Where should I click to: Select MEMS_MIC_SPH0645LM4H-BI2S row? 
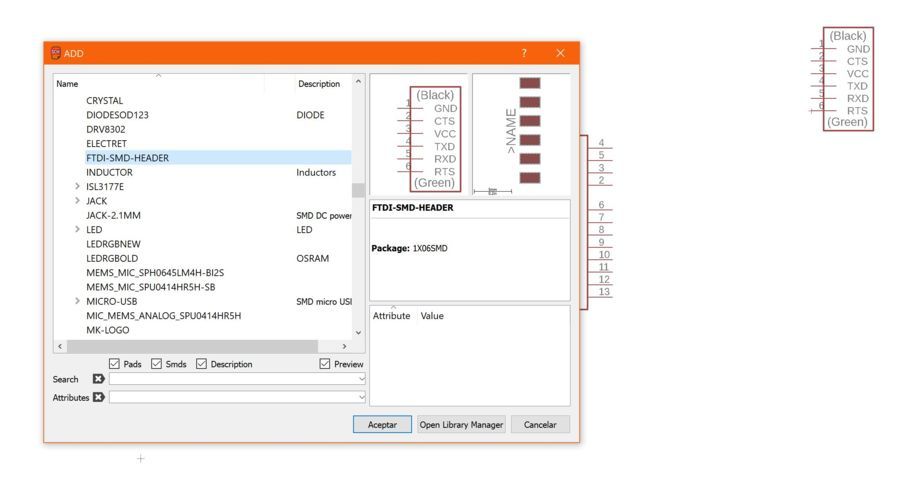click(155, 272)
